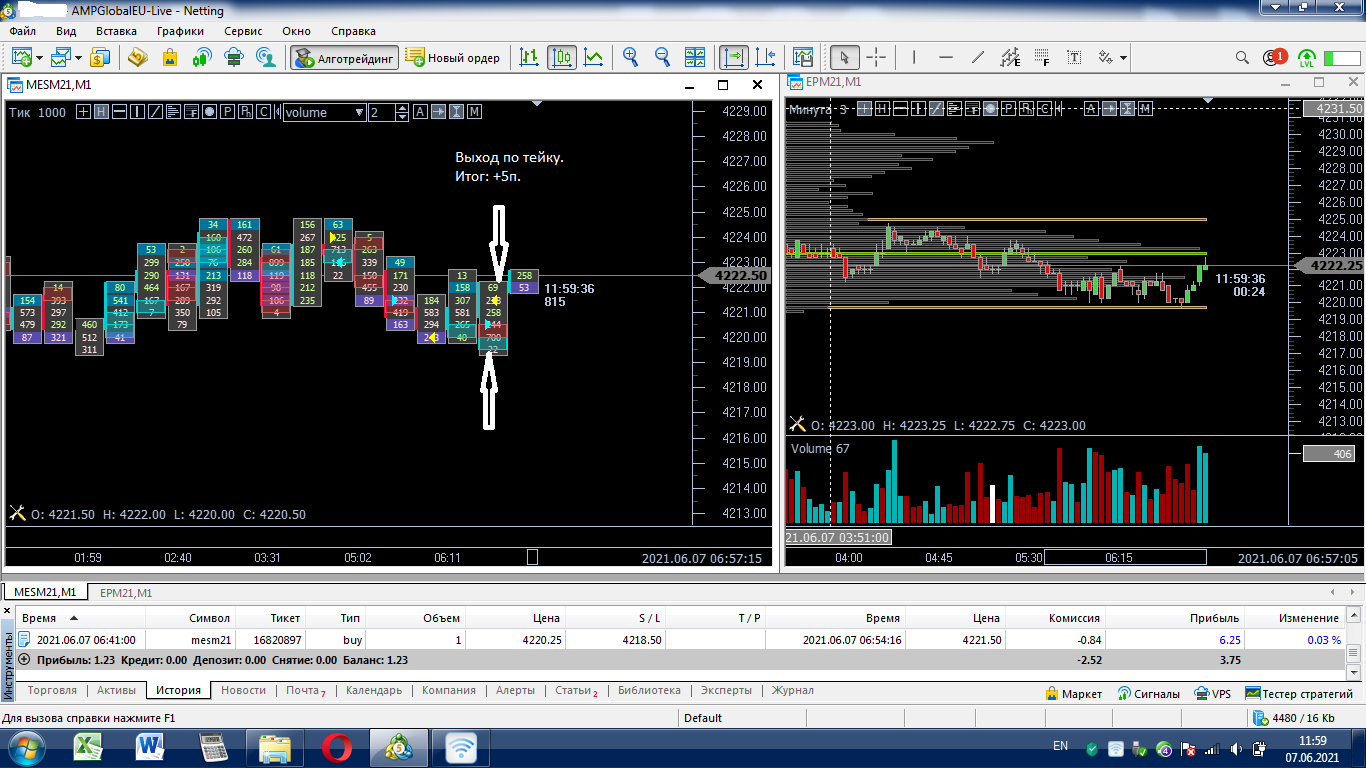Switch to the Торговля tab
Image resolution: width=1366 pixels, height=768 pixels.
(x=53, y=690)
